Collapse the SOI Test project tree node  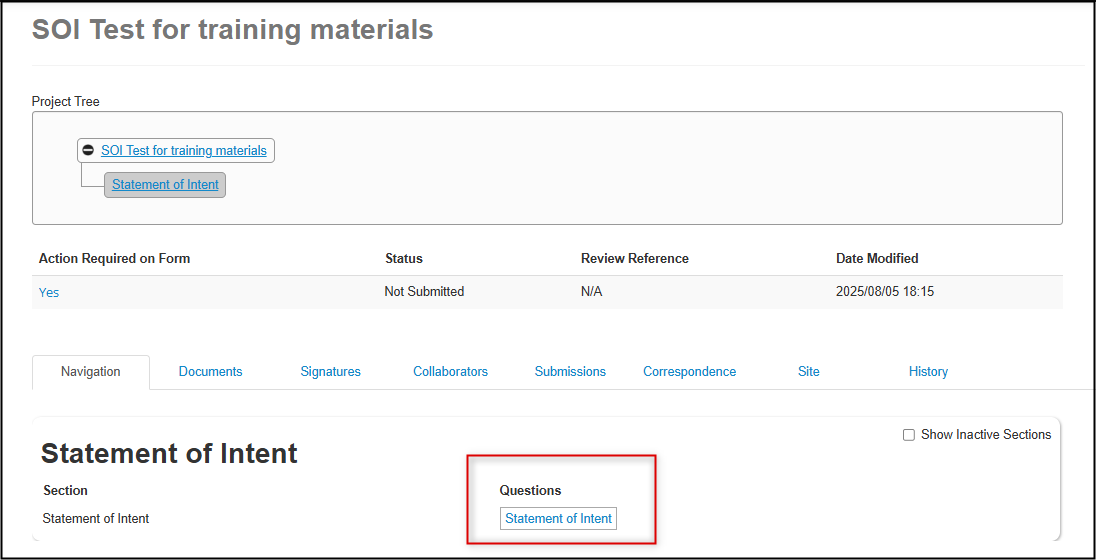pos(88,150)
